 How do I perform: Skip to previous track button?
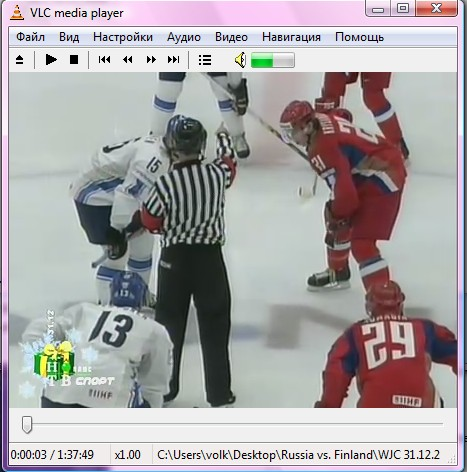point(104,60)
